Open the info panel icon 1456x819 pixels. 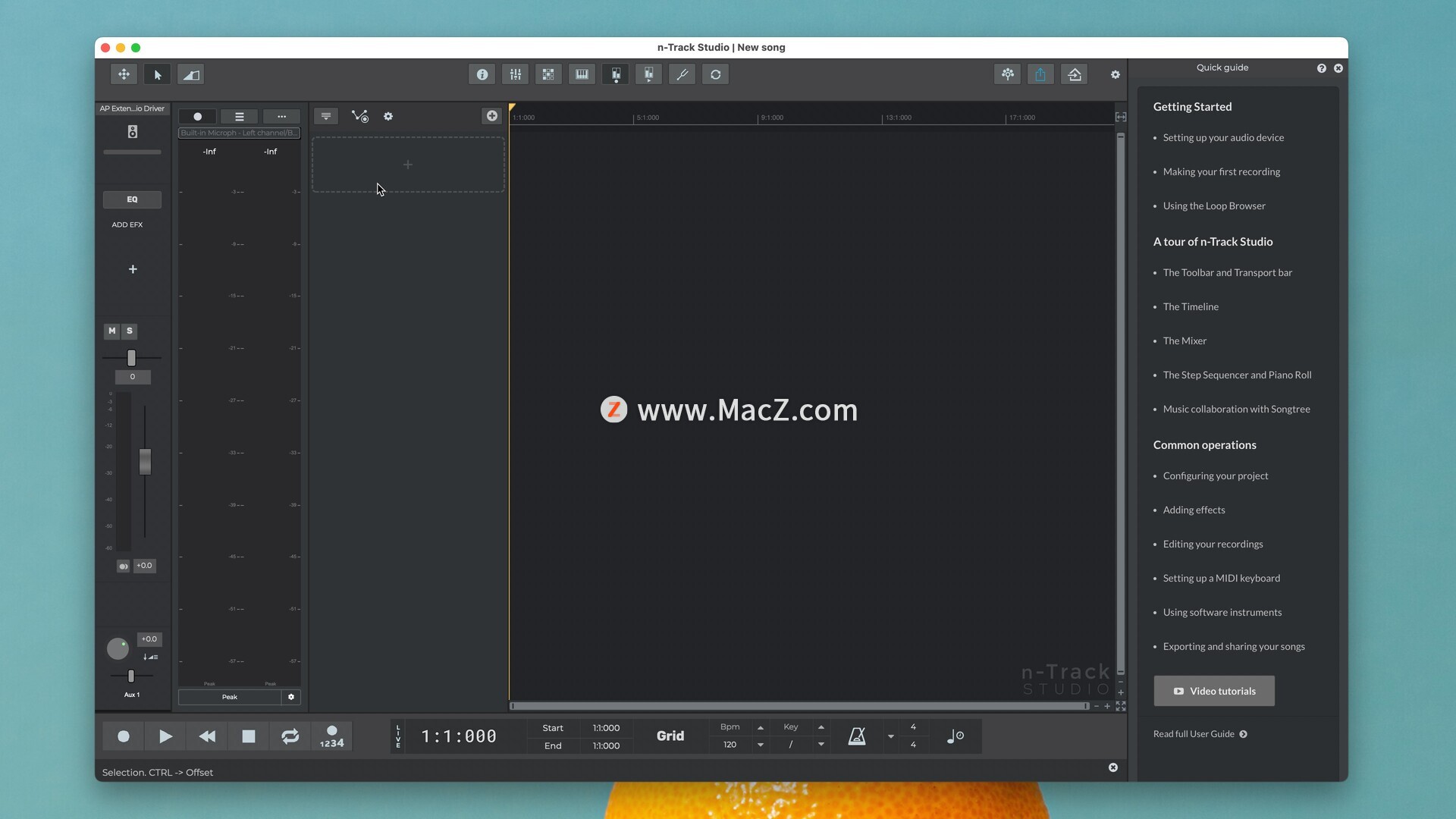(482, 74)
